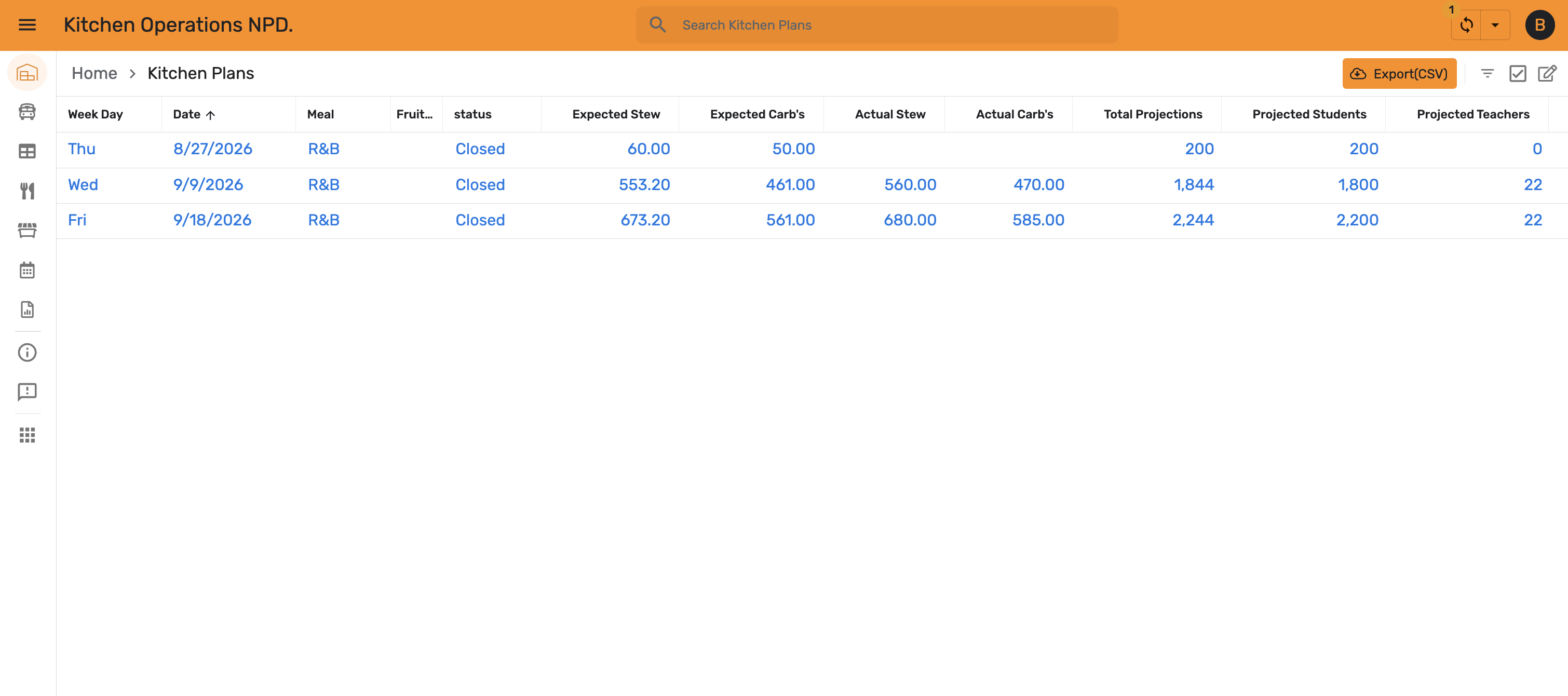Open the B user profile avatar
Viewport: 1568px width, 696px height.
[1539, 25]
